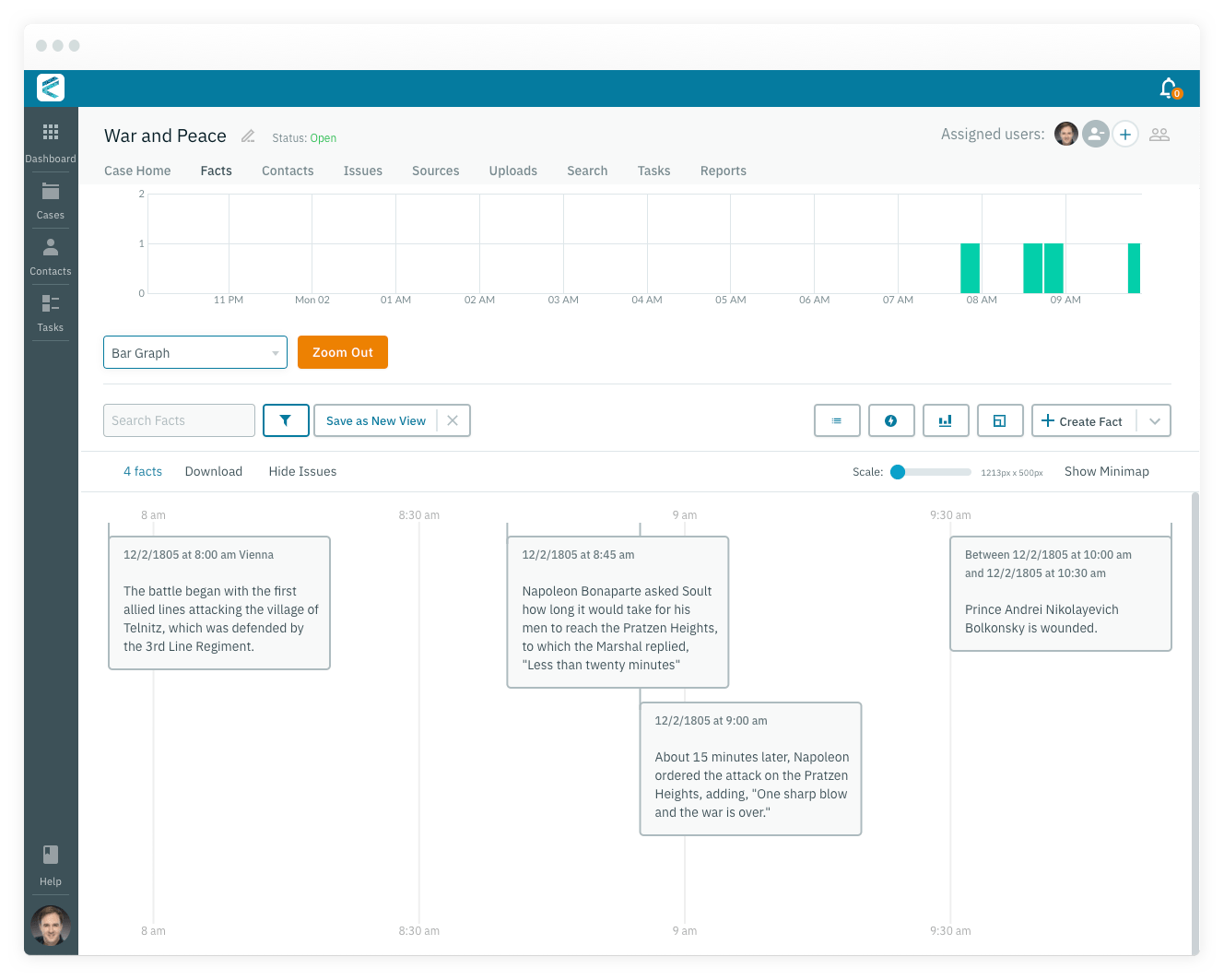The height and width of the screenshot is (980, 1224).
Task: Open Tasks in the left sidebar
Action: click(51, 313)
